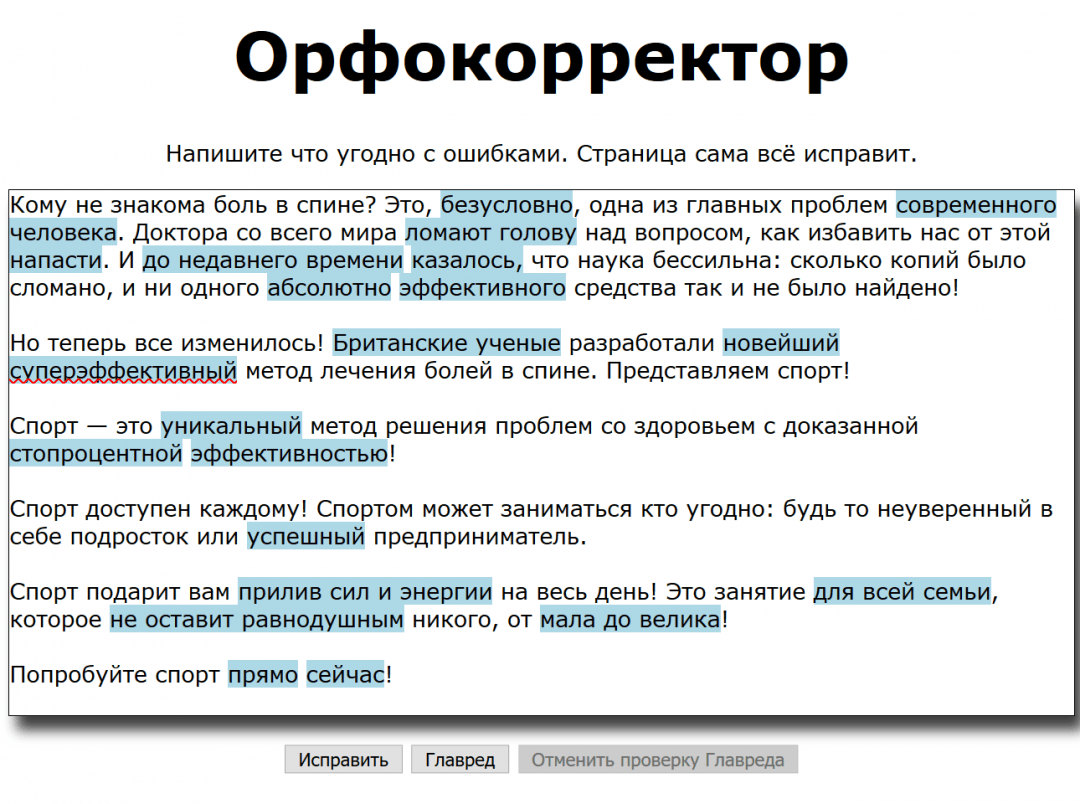Viewport: 1080px width, 804px height.
Task: Click the highlighted word безусловно
Action: 506,206
